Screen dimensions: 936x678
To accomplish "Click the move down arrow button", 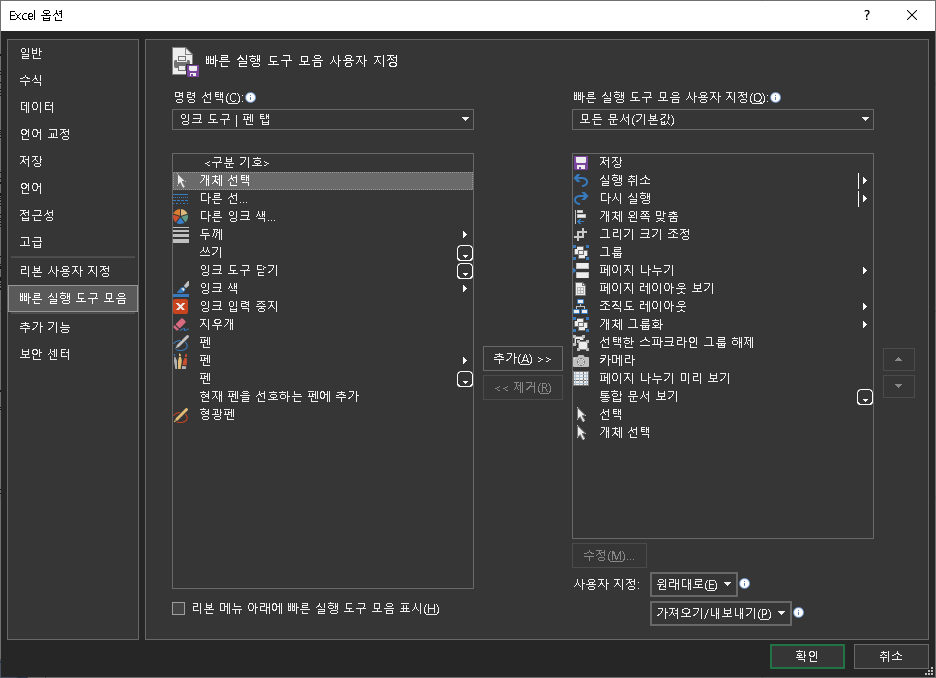I will (898, 386).
